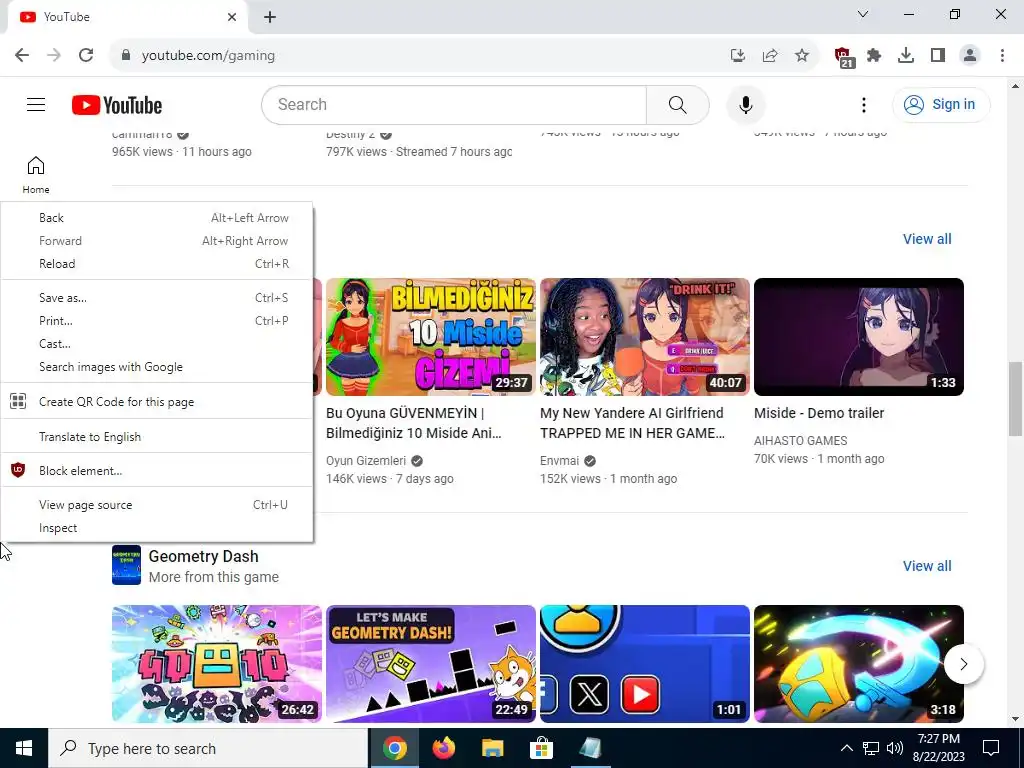Click the address bar URL
The image size is (1024, 768).
click(208, 56)
